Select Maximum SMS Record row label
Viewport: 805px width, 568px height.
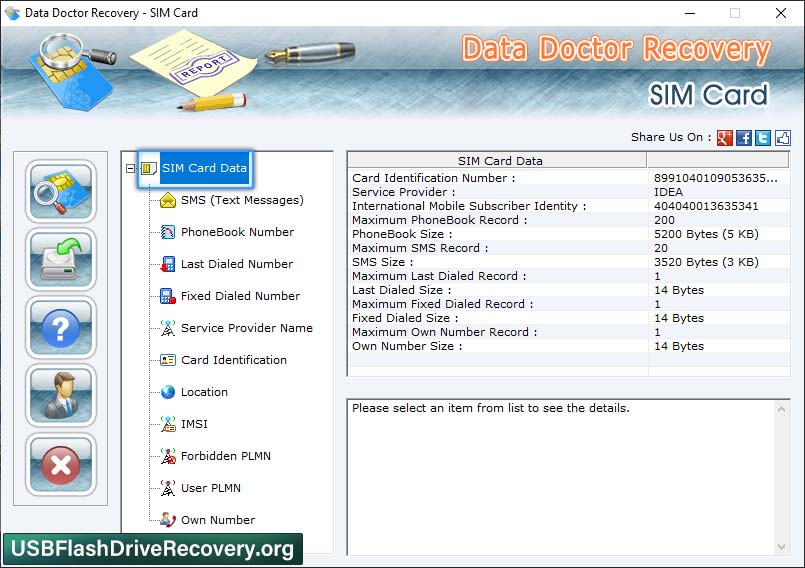pos(420,248)
